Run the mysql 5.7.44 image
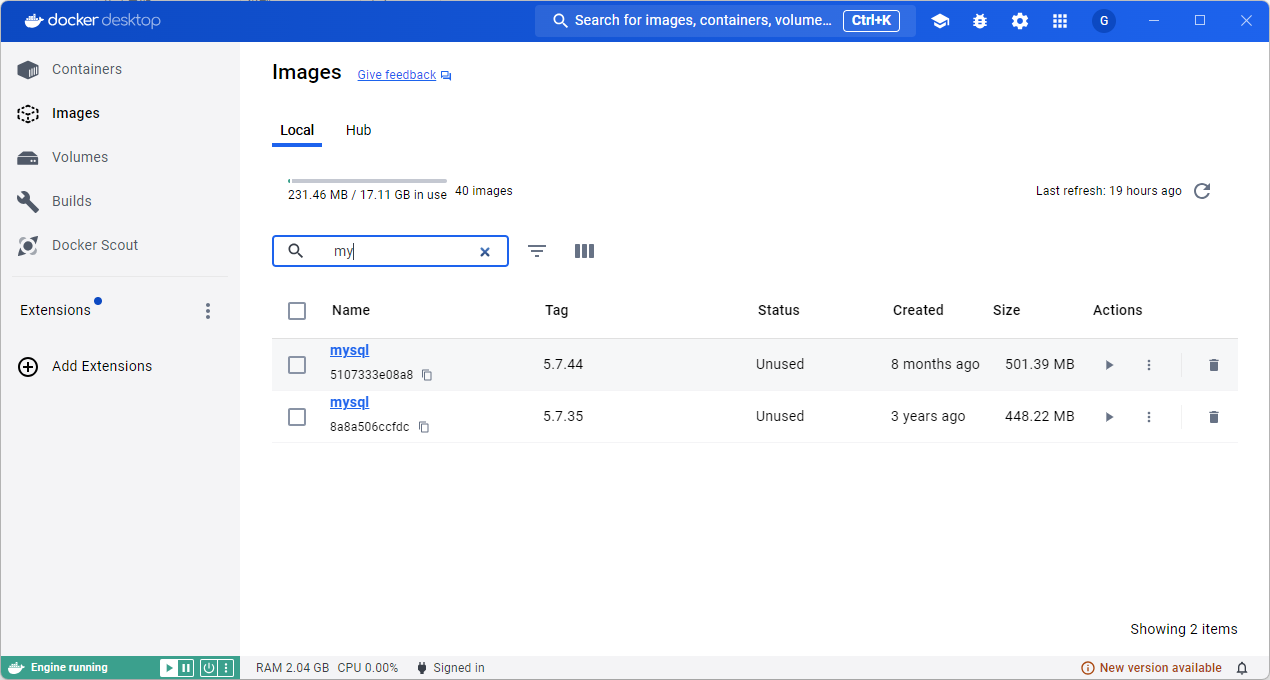This screenshot has width=1270, height=680. (x=1109, y=365)
